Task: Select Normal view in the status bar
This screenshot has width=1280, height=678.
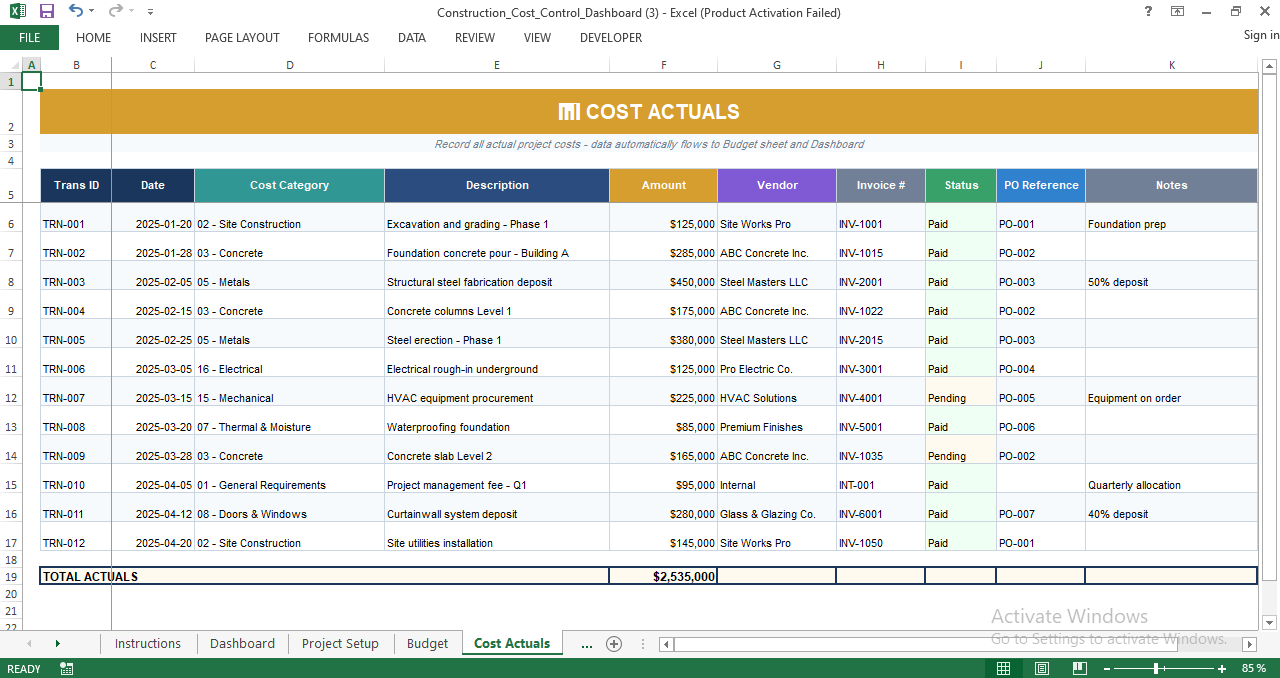Action: (x=1003, y=668)
